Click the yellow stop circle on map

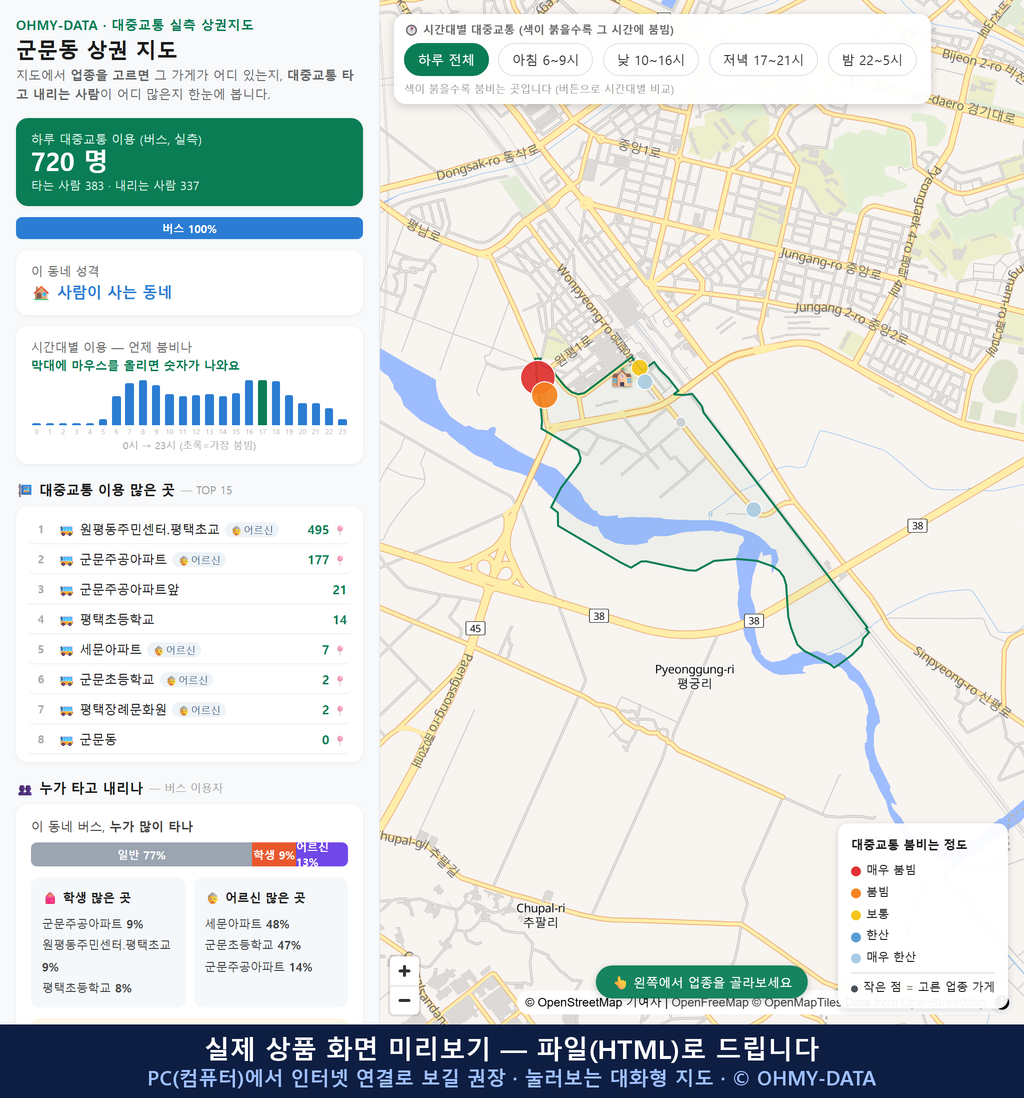(639, 368)
